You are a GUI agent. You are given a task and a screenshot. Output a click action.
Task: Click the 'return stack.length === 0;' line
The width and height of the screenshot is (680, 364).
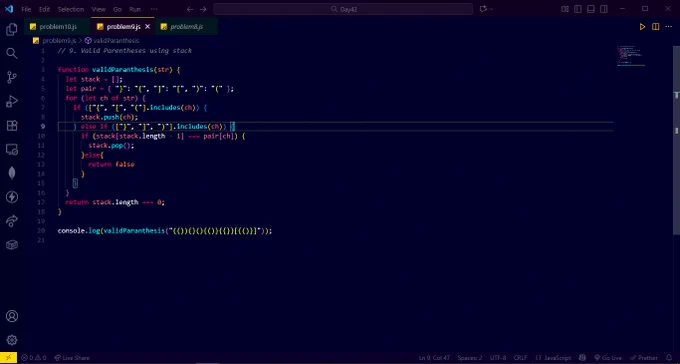[x=115, y=202]
